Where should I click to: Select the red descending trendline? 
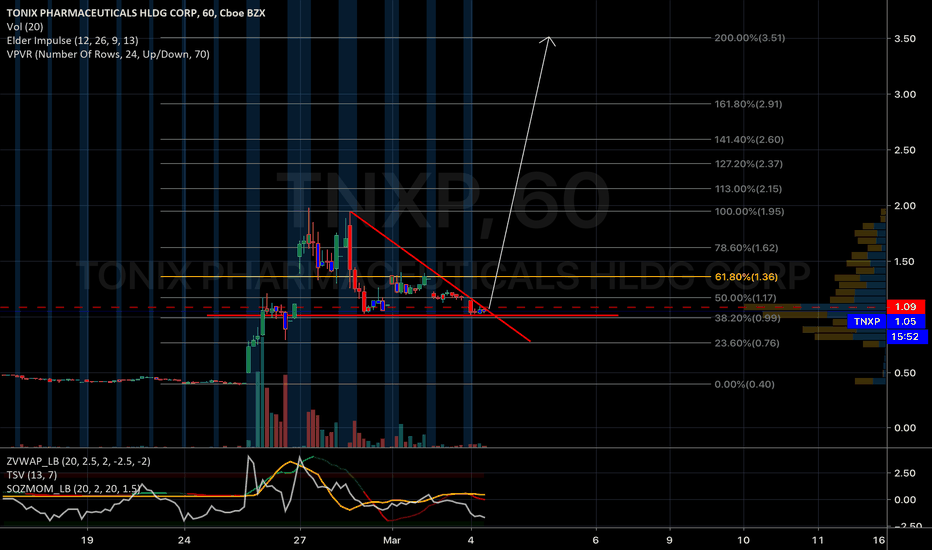click(440, 276)
